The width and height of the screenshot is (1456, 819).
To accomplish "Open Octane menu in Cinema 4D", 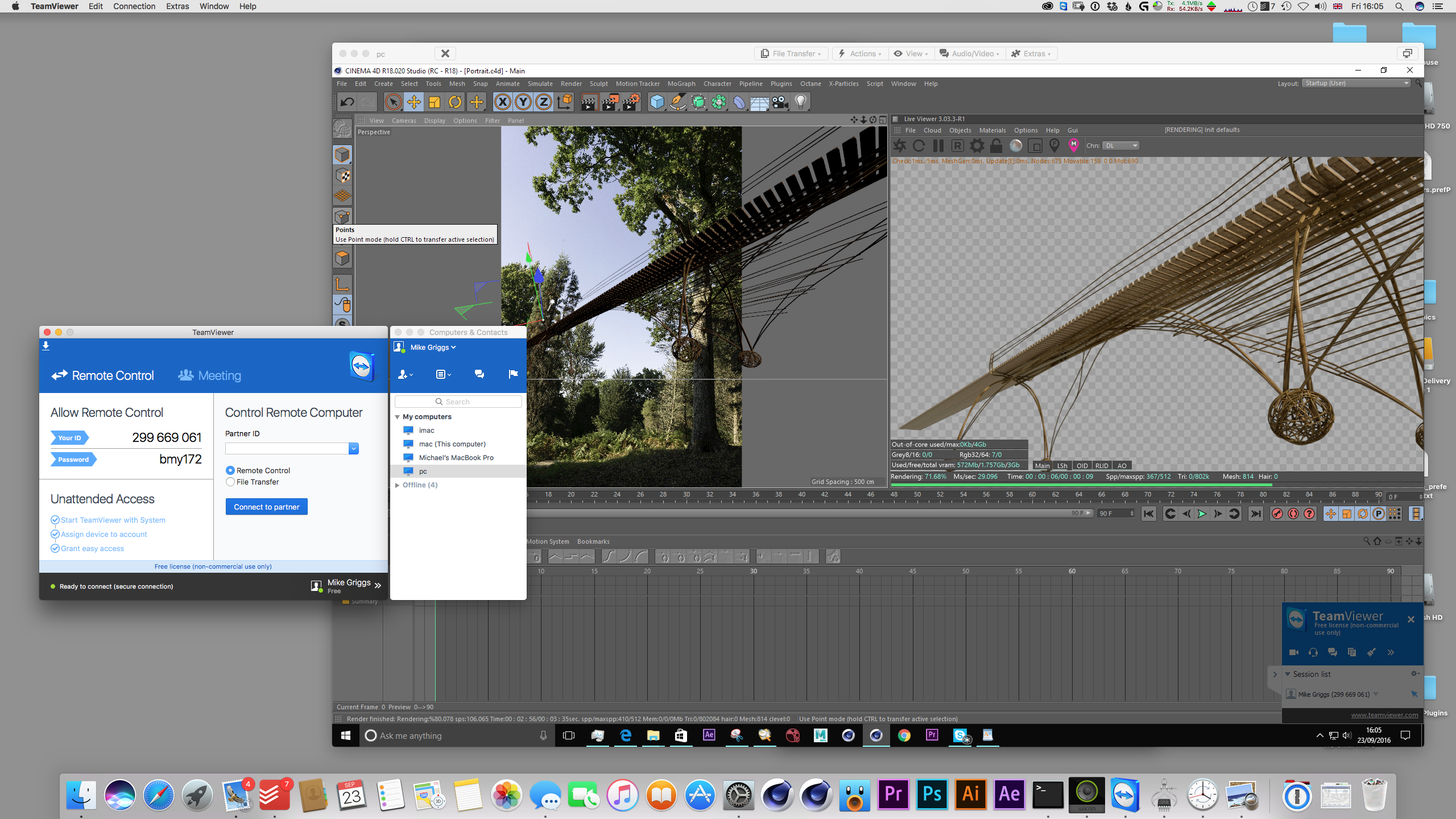I will pos(810,84).
